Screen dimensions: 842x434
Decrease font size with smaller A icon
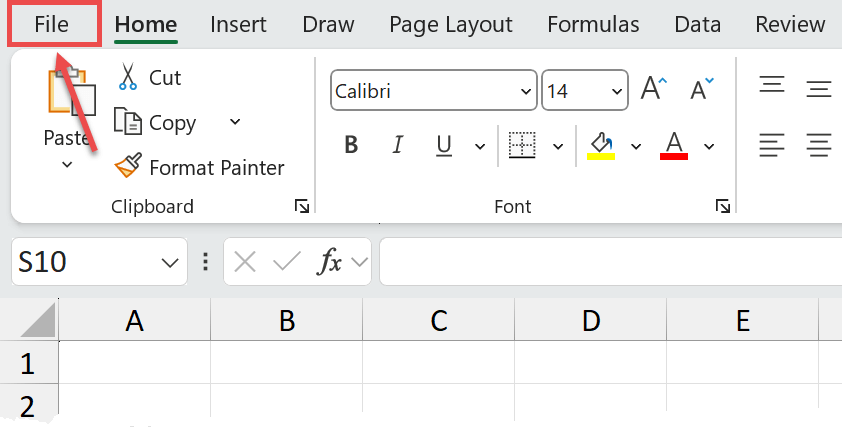point(703,90)
